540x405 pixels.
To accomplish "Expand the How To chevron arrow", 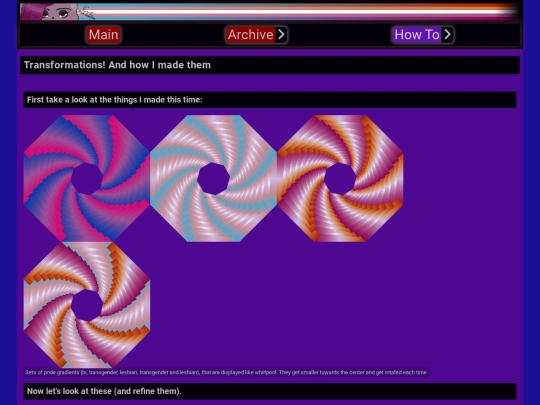I will click(447, 35).
